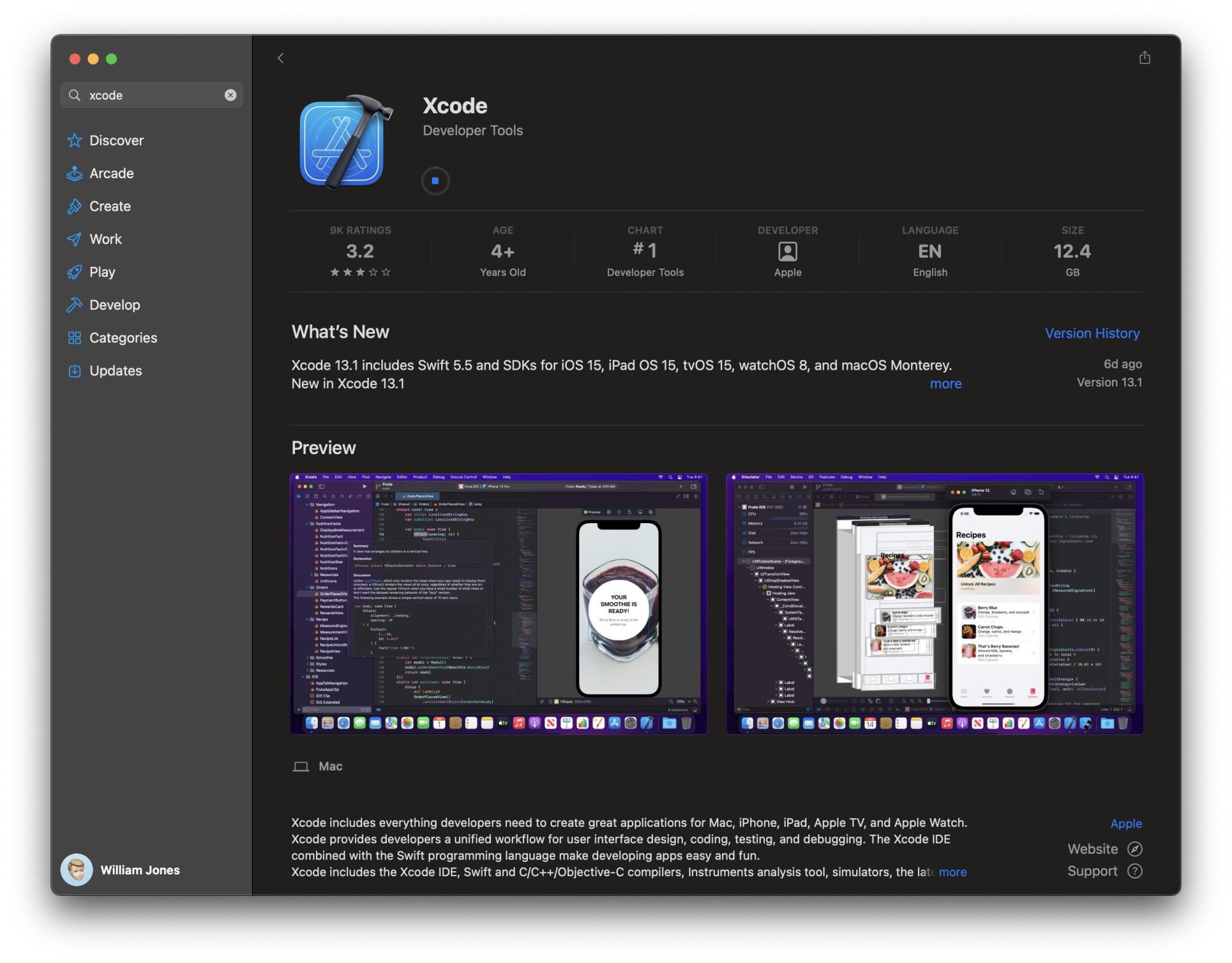Open the Updates section
The height and width of the screenshot is (963, 1232).
click(115, 371)
